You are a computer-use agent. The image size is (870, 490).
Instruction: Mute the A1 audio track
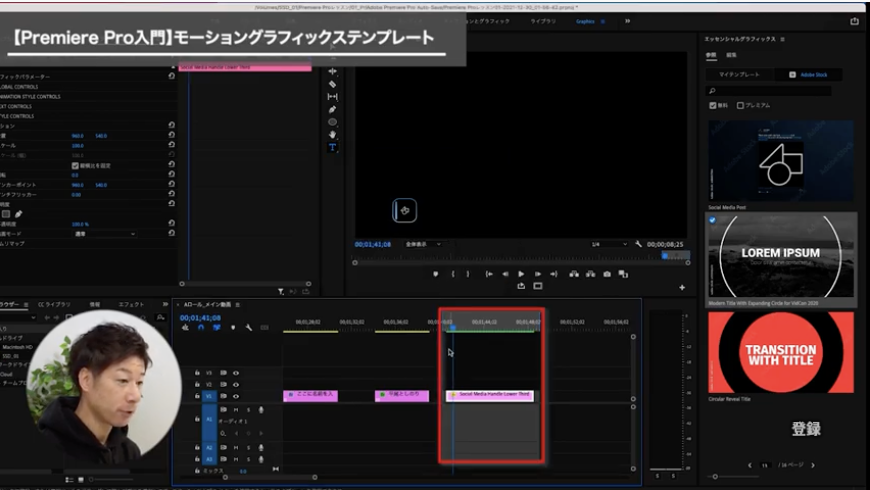pos(236,410)
